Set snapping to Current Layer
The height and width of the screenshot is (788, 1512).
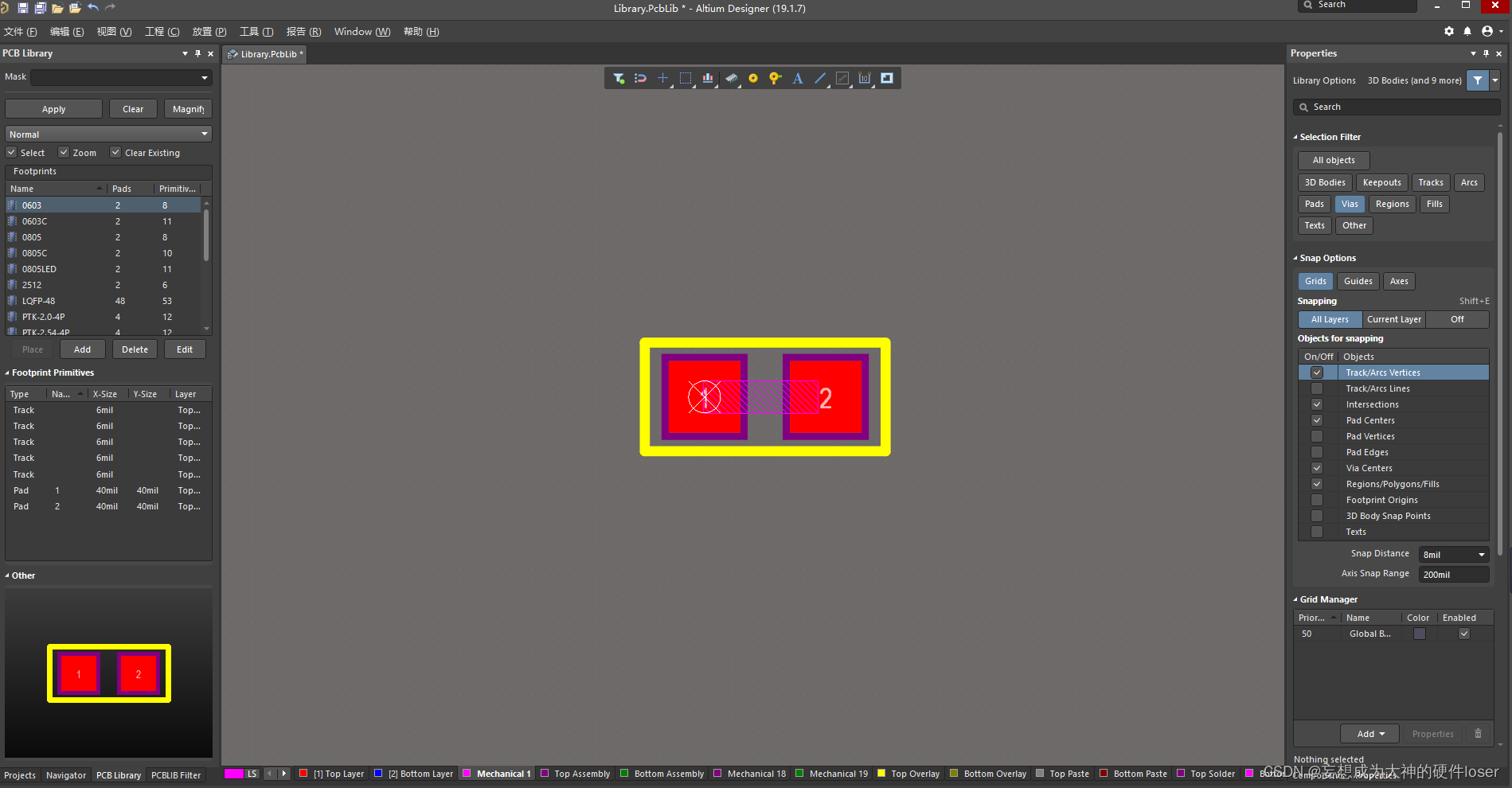coord(1393,319)
